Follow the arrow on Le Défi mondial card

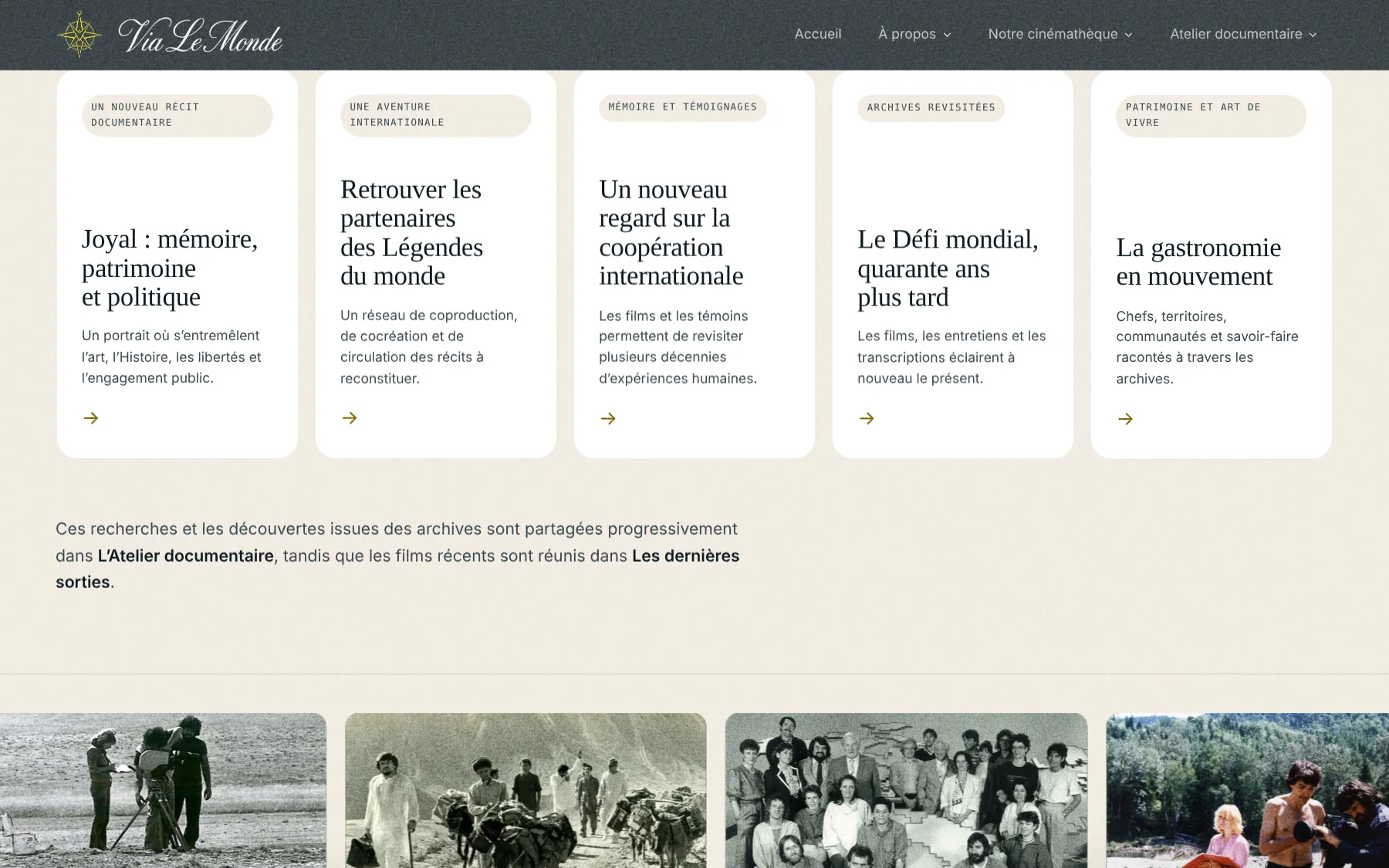coord(867,418)
